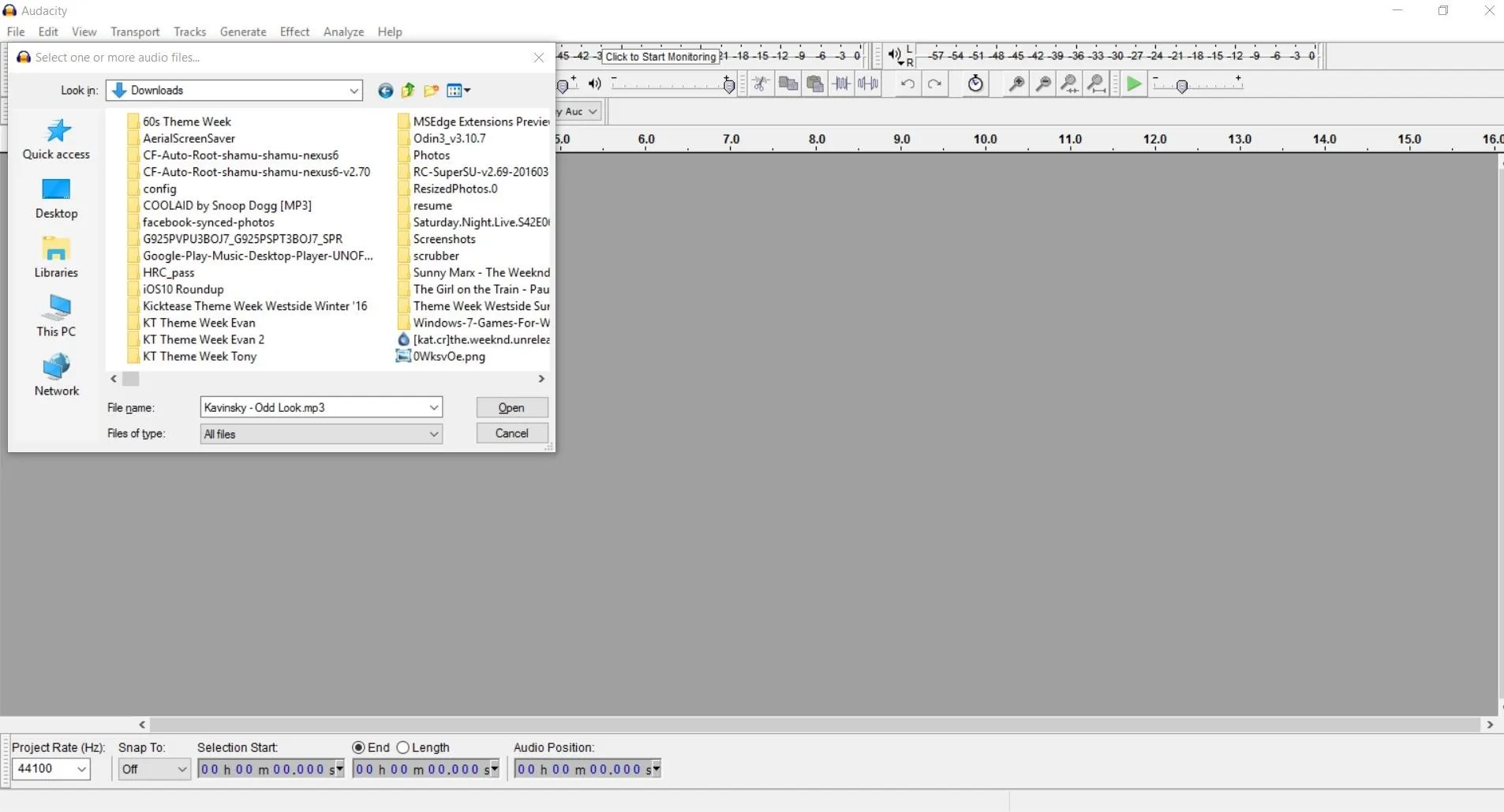Select Desktop in the places sidebar
The image size is (1504, 812).
[x=56, y=199]
